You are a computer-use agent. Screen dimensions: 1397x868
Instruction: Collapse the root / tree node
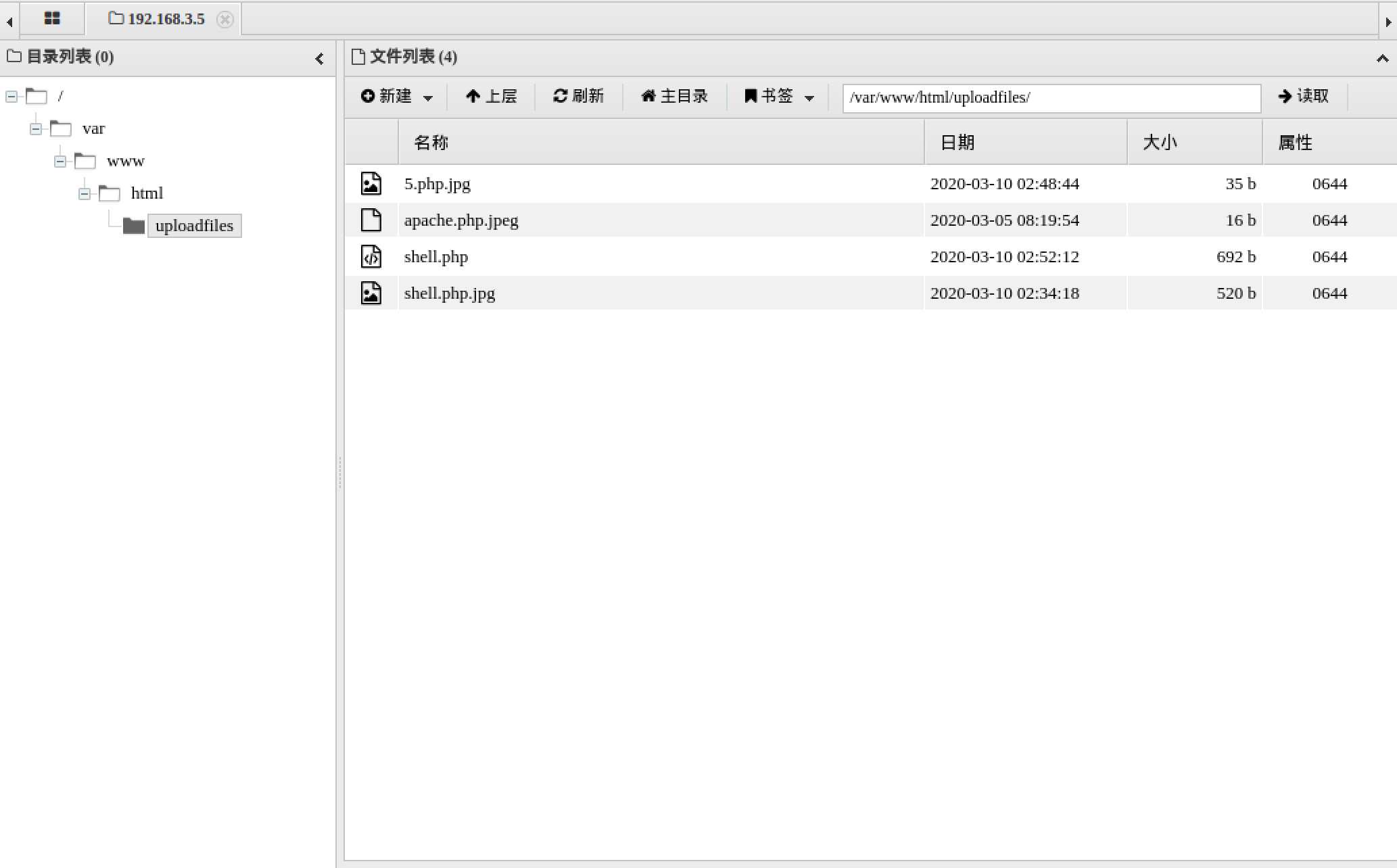click(x=11, y=97)
